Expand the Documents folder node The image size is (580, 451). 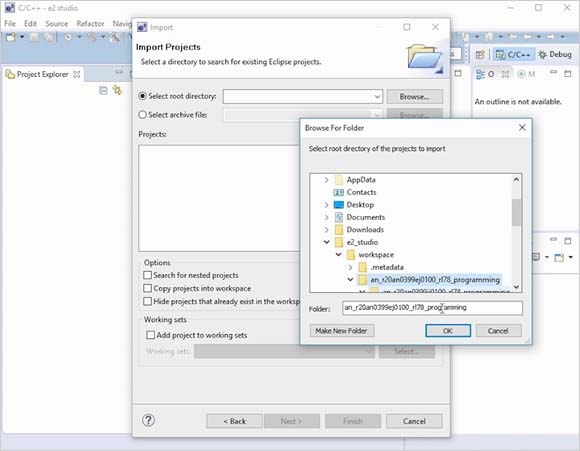[326, 217]
